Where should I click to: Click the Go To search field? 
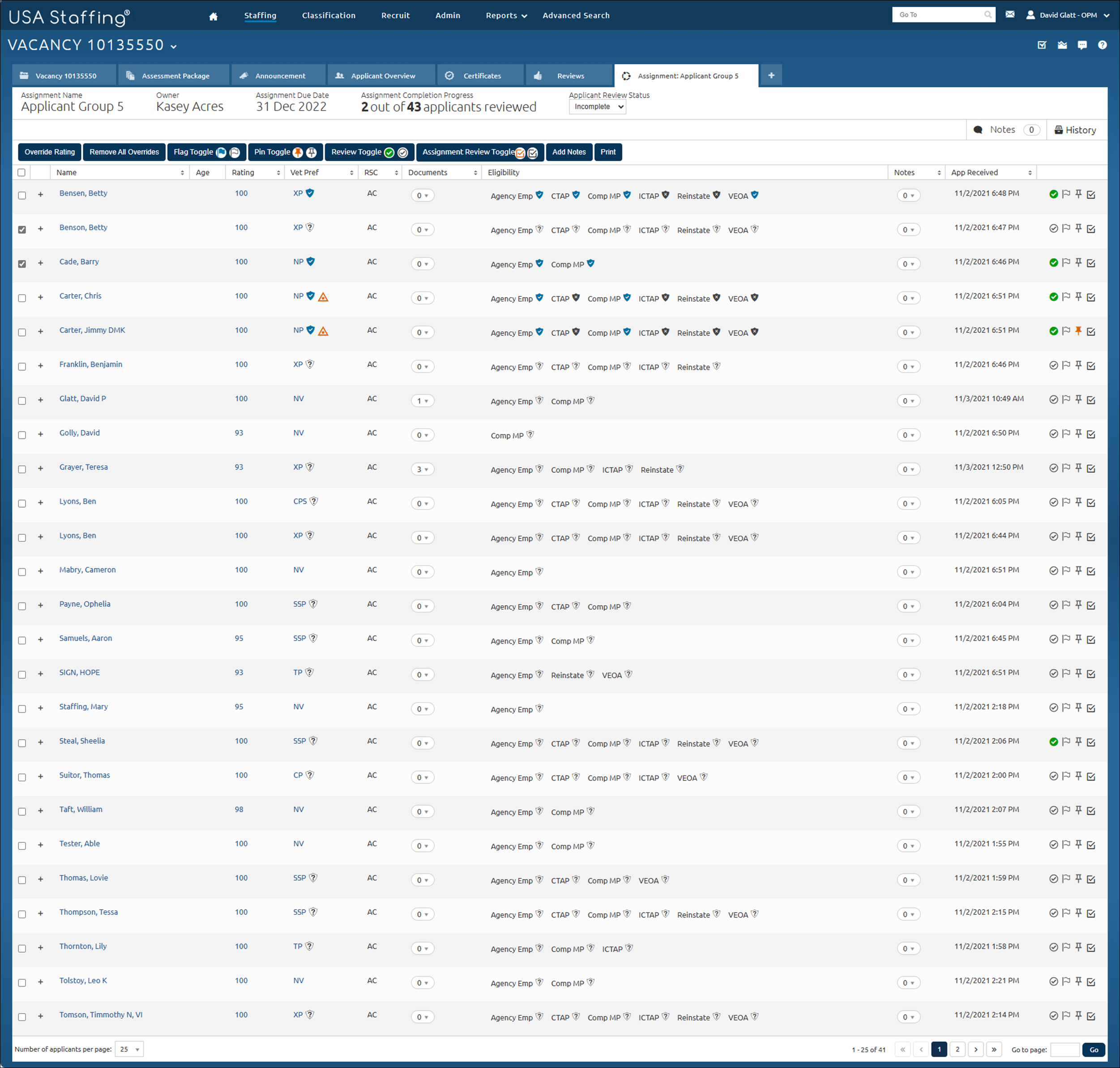point(938,15)
